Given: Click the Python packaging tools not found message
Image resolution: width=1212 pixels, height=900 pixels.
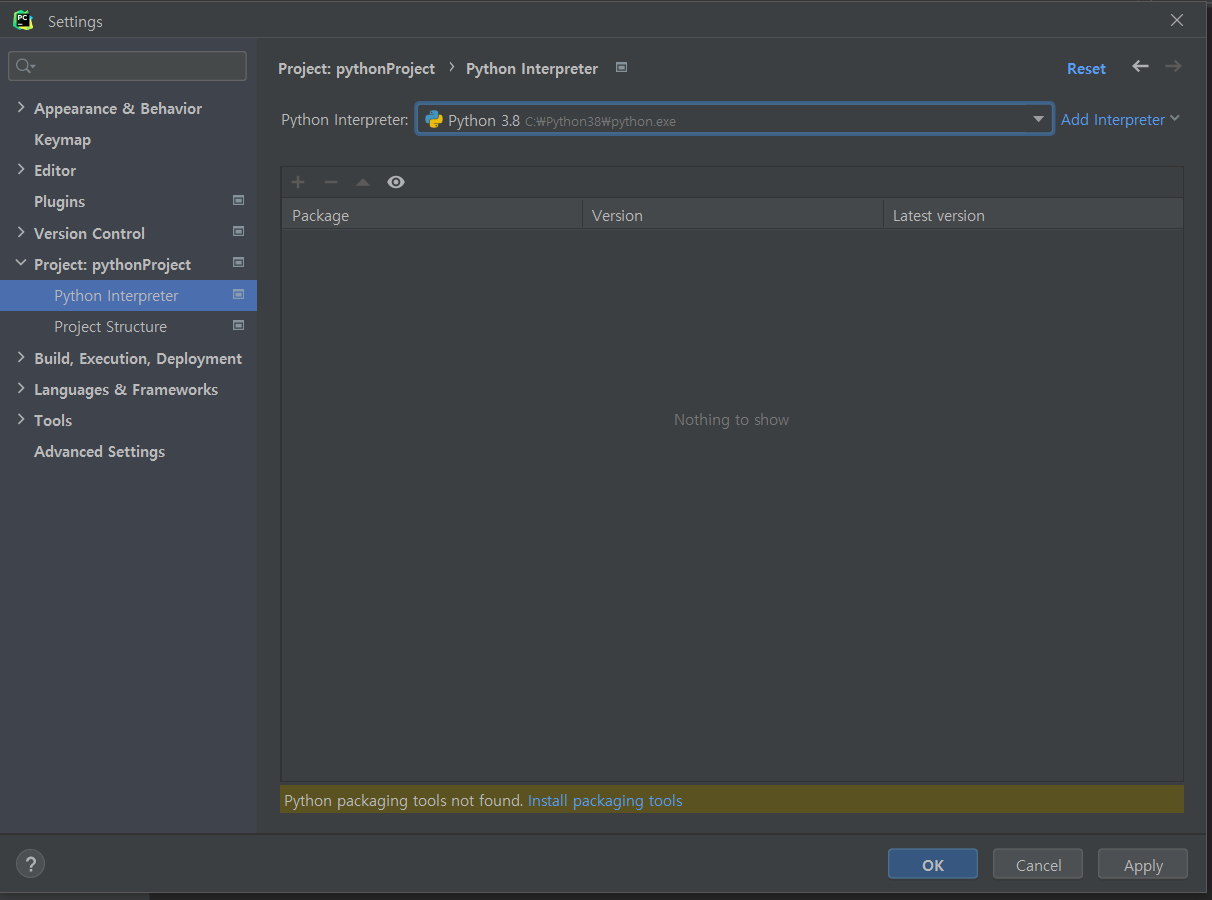Looking at the screenshot, I should (403, 801).
